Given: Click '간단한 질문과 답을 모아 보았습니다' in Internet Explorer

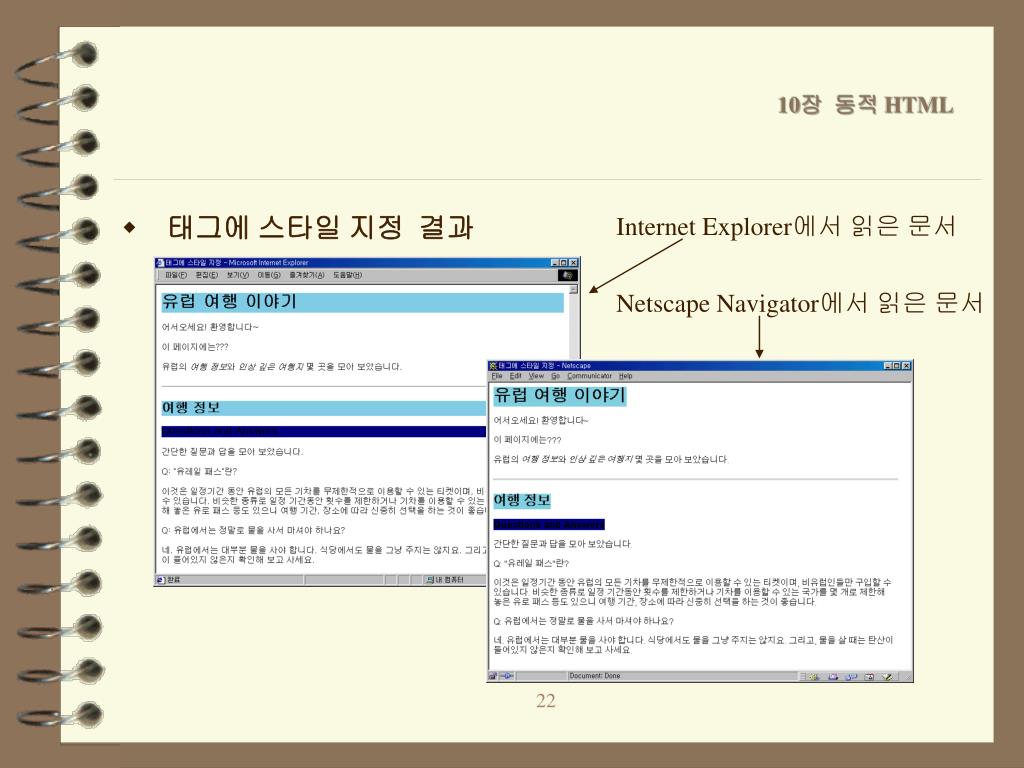Looking at the screenshot, I should point(232,451).
